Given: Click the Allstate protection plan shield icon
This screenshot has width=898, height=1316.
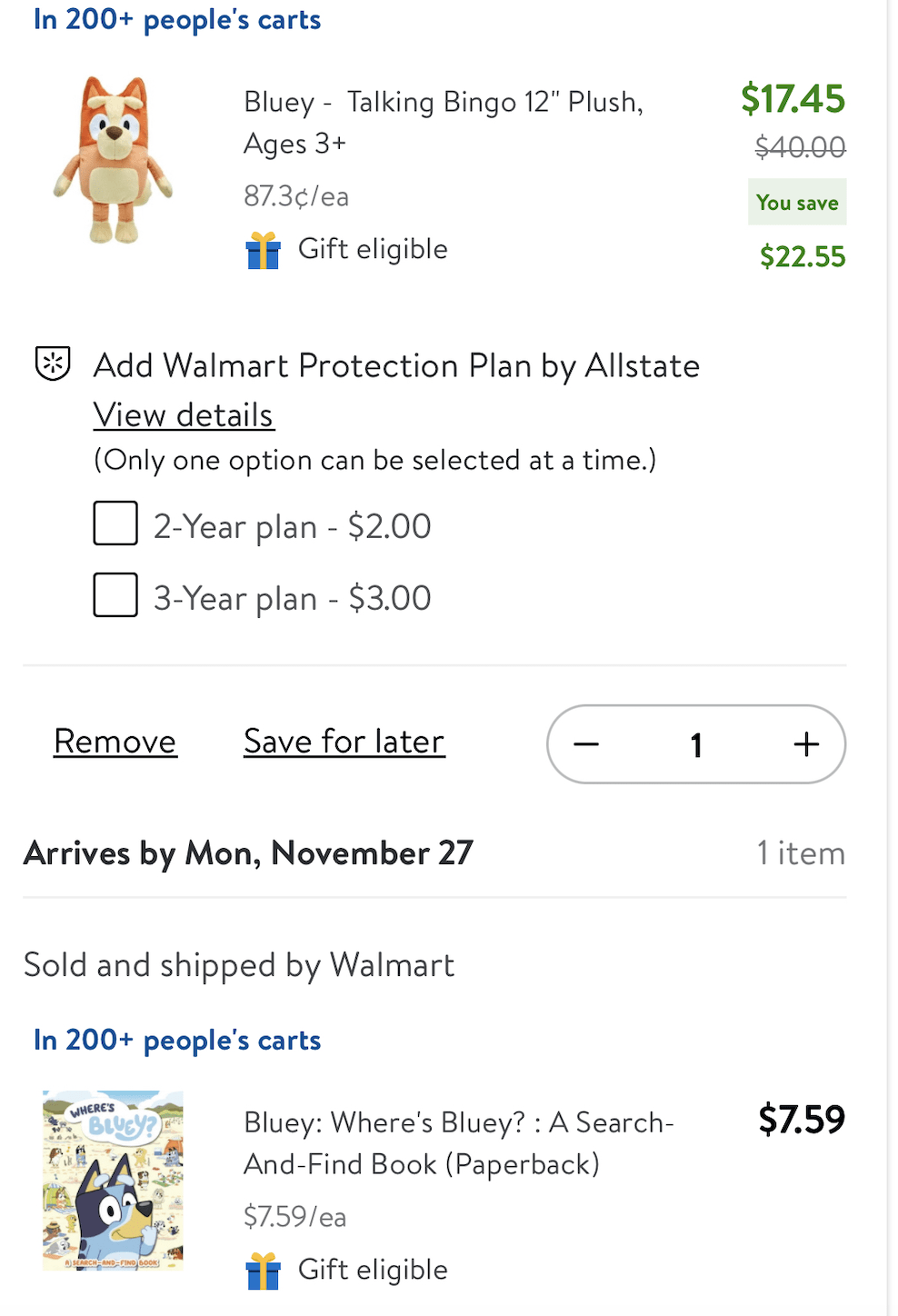Looking at the screenshot, I should point(53,364).
